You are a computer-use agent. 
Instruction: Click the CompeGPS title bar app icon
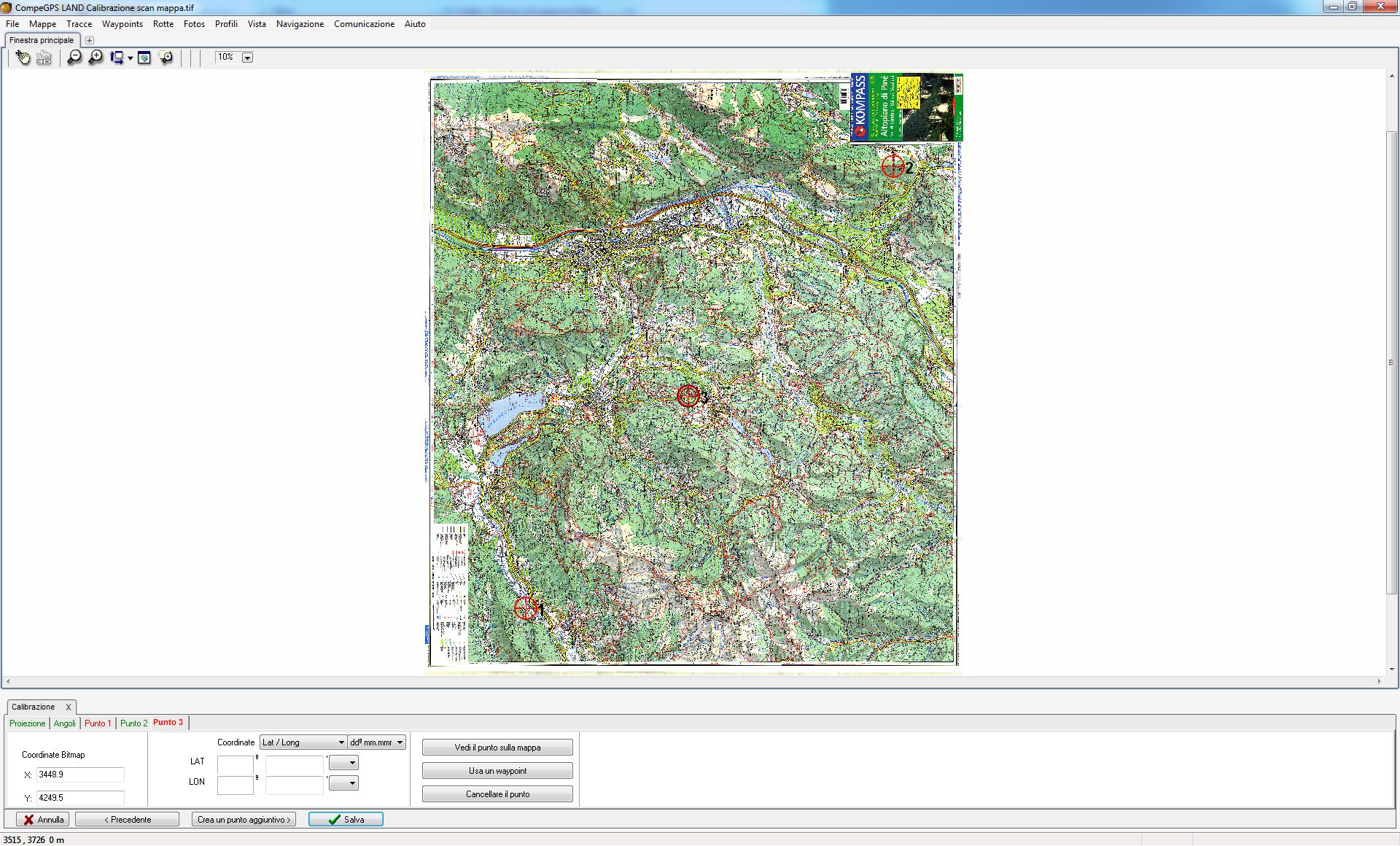7,7
